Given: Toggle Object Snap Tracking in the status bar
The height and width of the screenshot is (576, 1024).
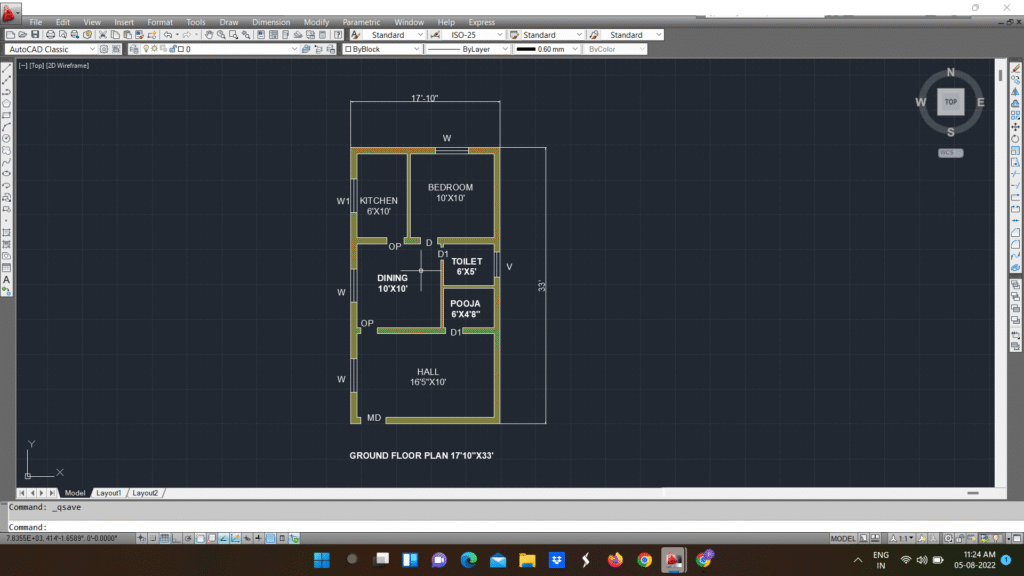Looking at the screenshot, I should coord(224,539).
